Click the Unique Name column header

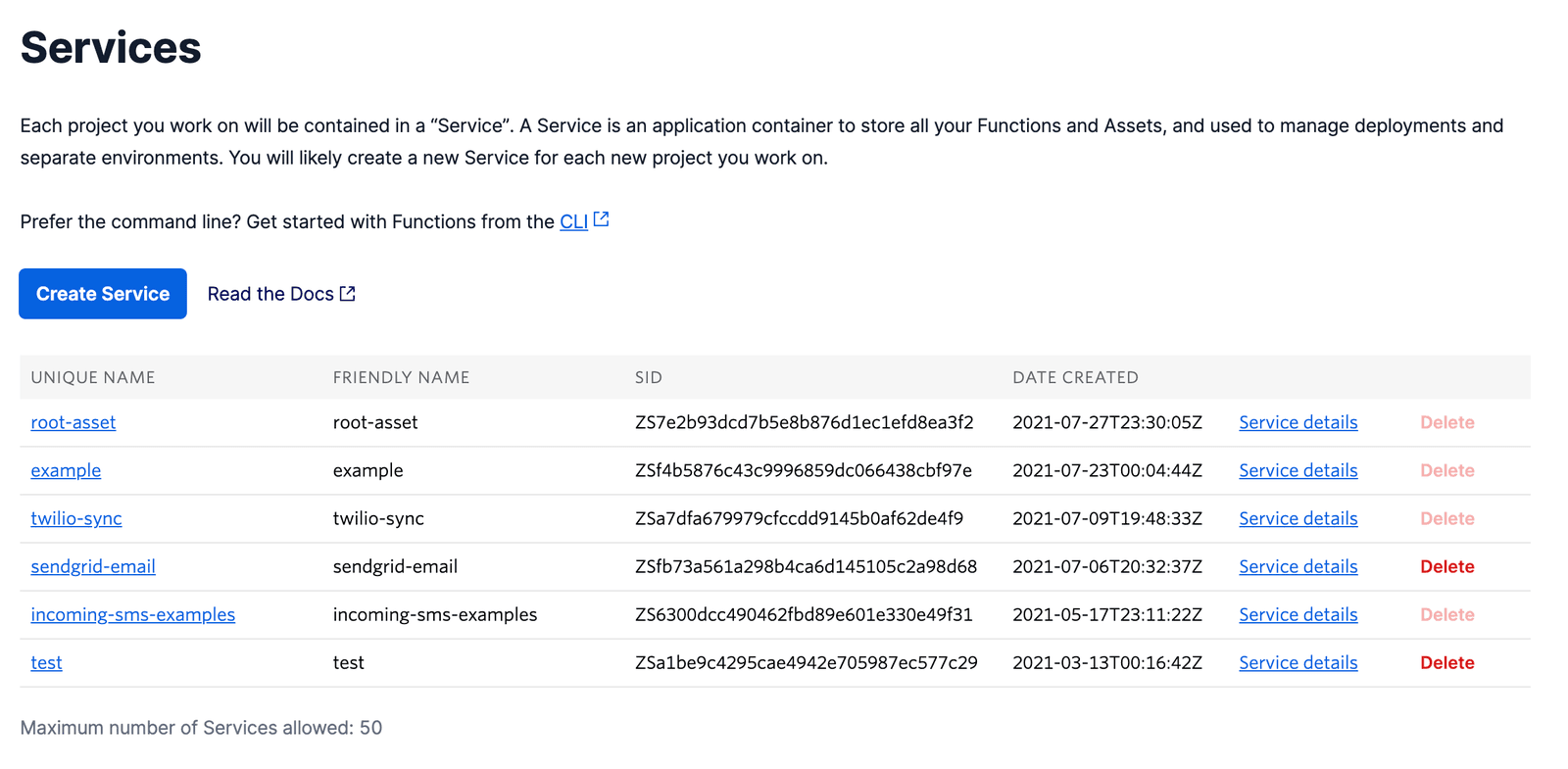93,377
